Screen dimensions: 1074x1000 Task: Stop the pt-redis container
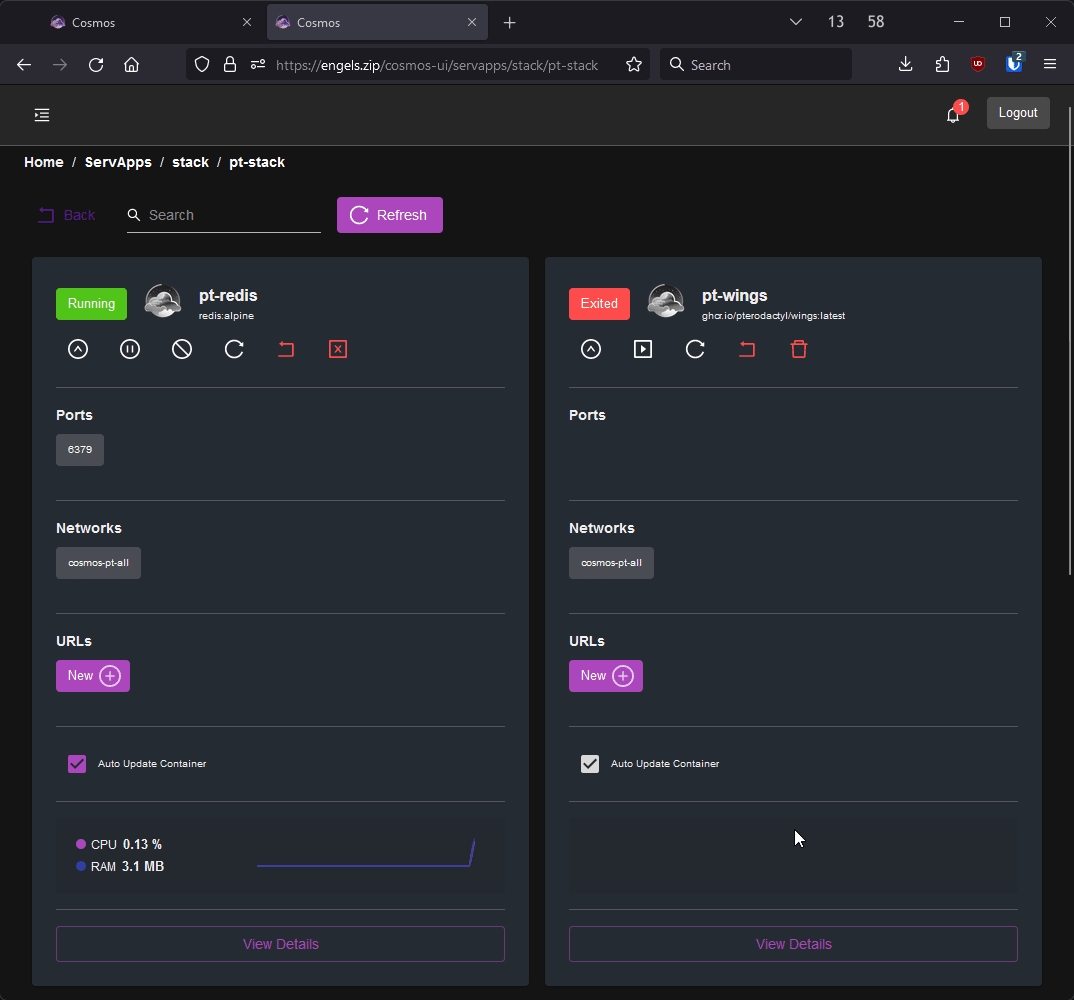click(x=182, y=349)
